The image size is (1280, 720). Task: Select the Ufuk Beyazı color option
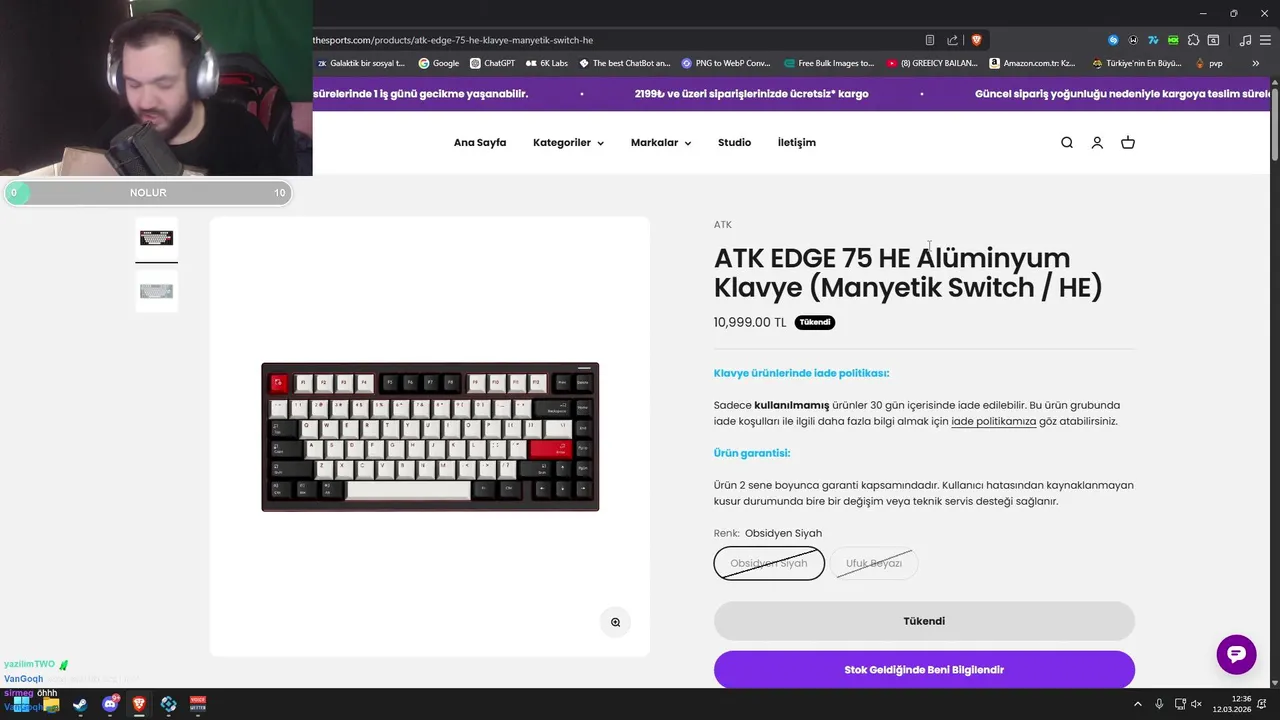point(874,563)
